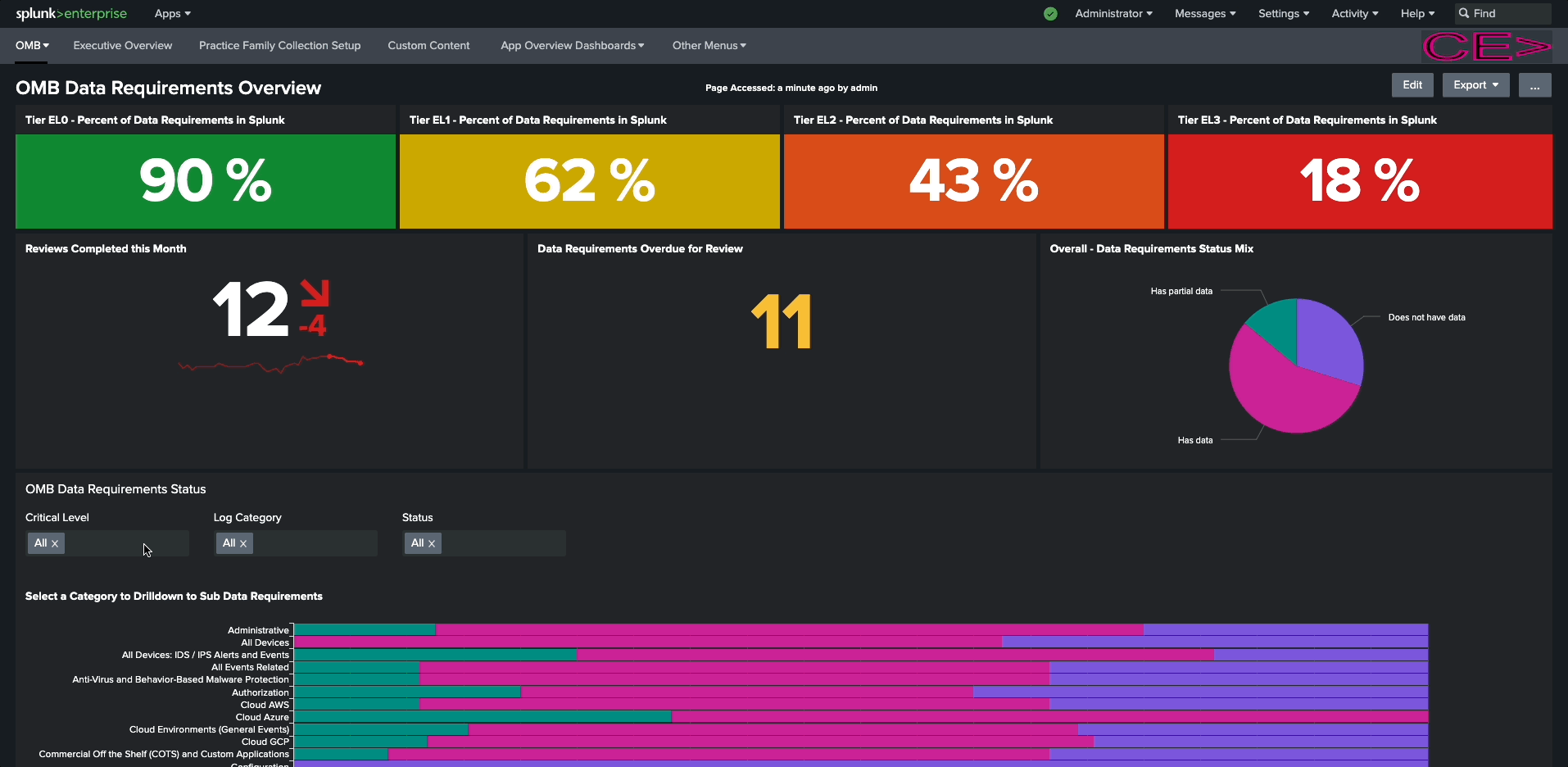
Task: Click the purple Does not have data pie slice
Action: [x=1327, y=340]
